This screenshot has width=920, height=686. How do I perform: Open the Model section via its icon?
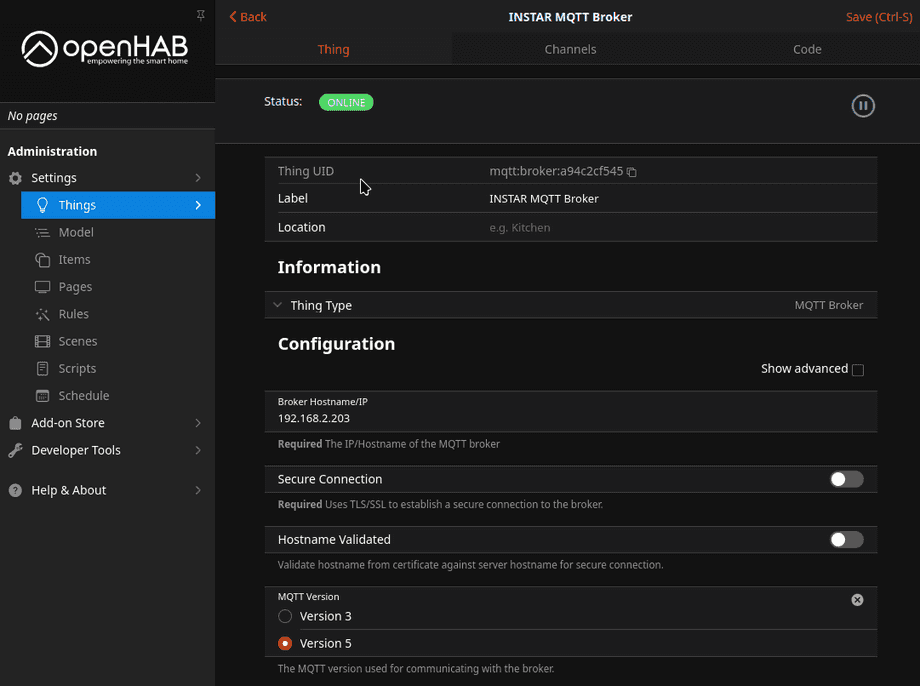pos(43,232)
